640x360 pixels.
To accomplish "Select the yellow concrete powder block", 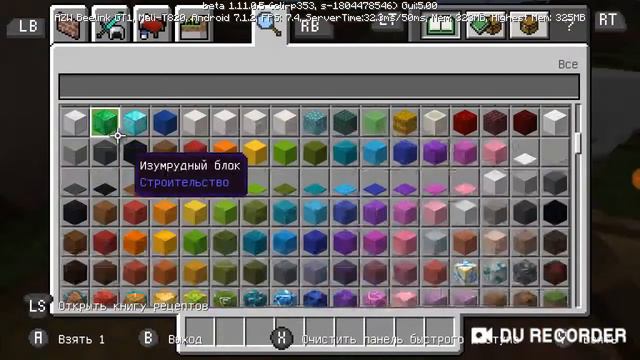I will click(x=195, y=212).
